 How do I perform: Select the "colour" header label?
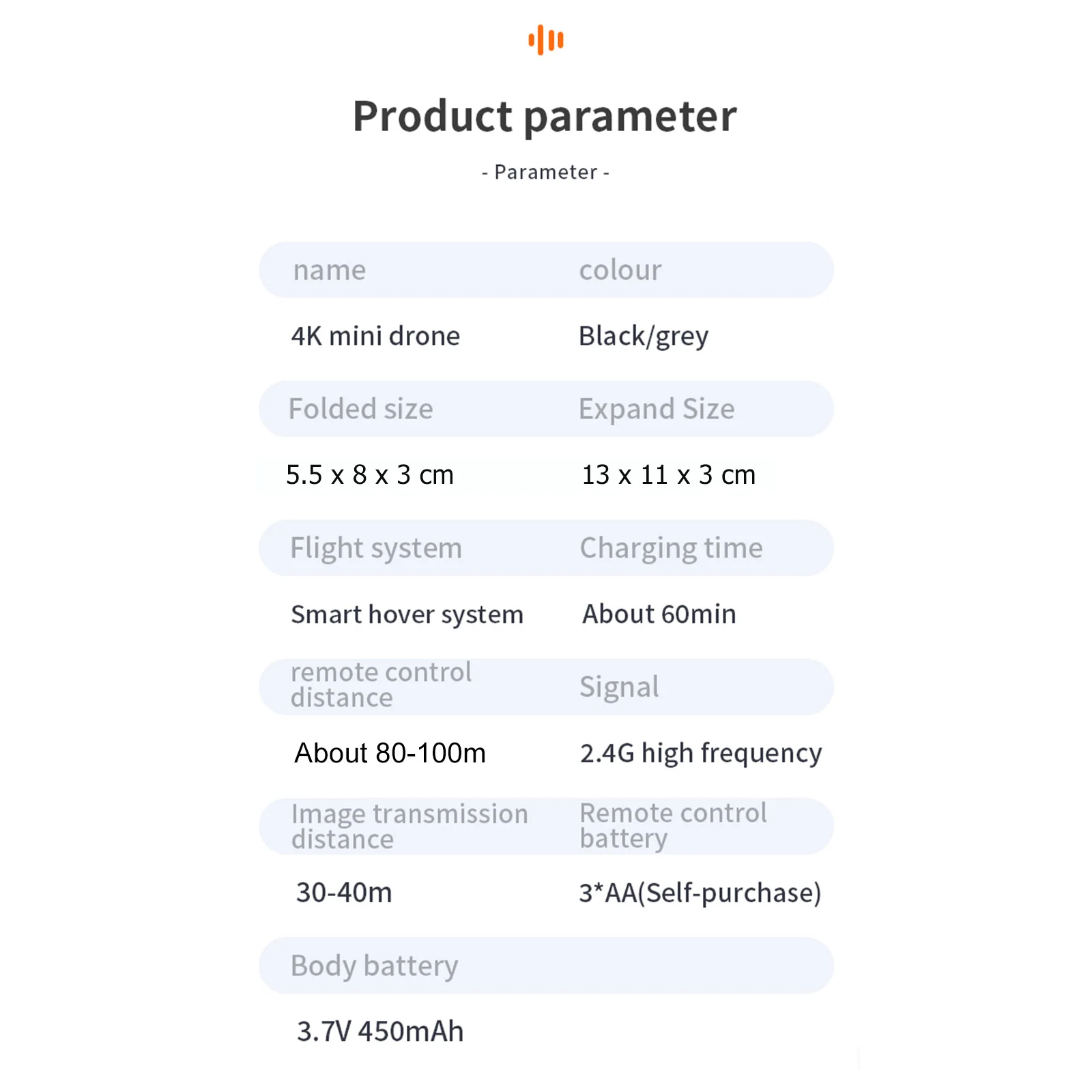click(620, 270)
